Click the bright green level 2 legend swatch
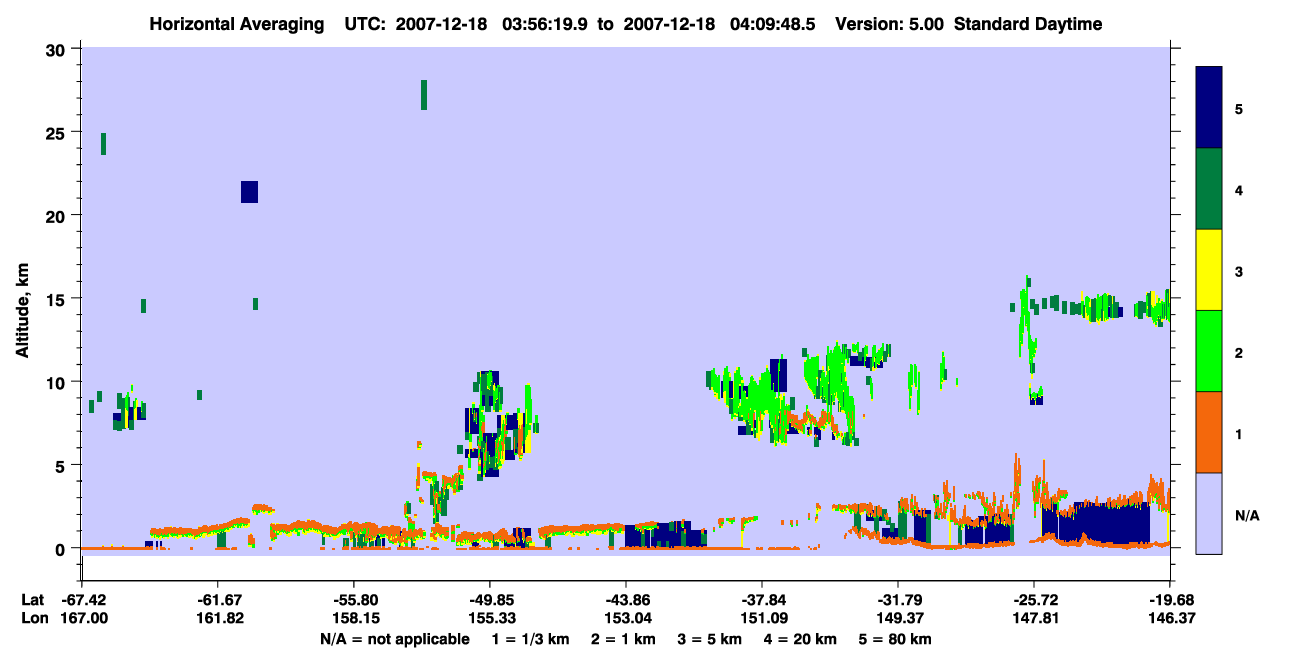Viewport: 1300px width, 667px height. 1209,351
